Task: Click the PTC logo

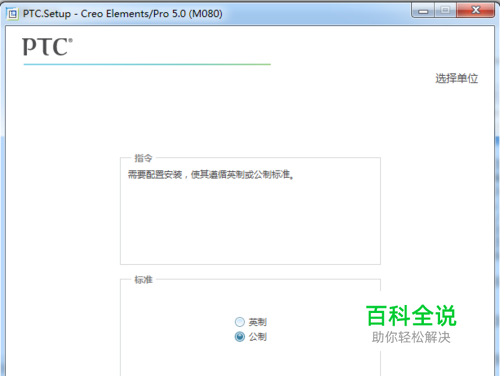Action: (47, 47)
